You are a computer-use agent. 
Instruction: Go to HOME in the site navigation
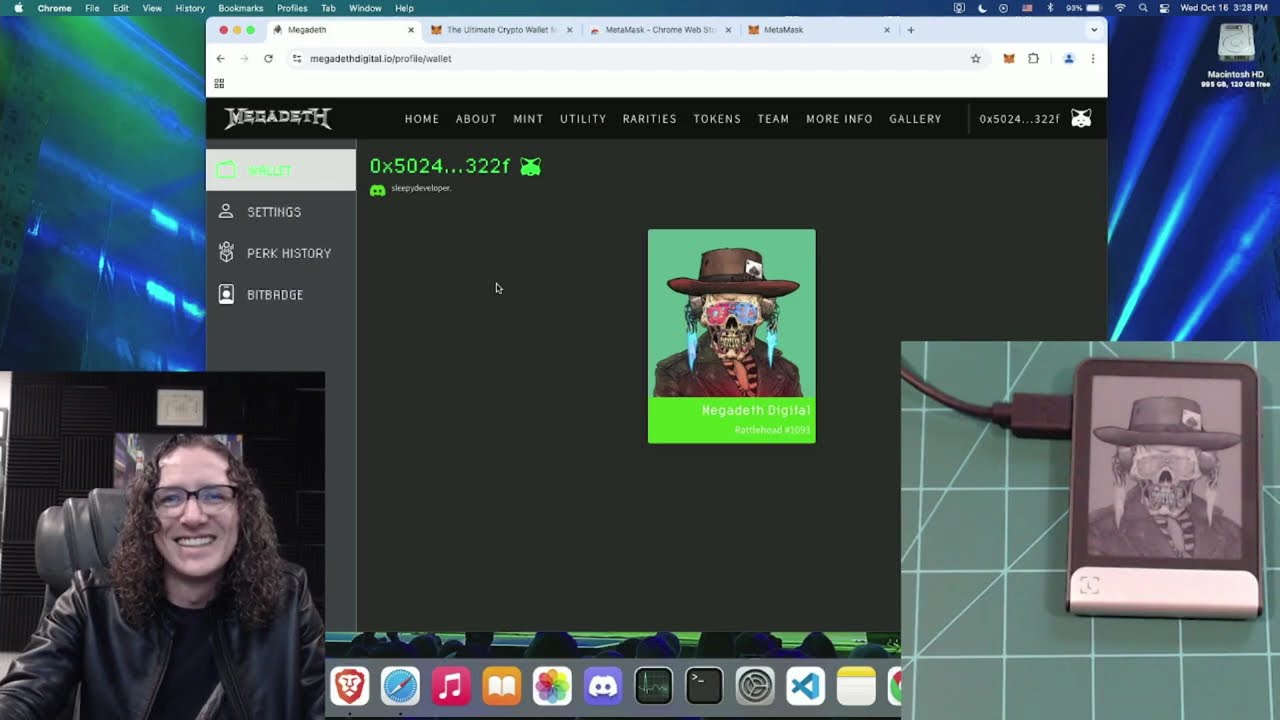point(422,119)
